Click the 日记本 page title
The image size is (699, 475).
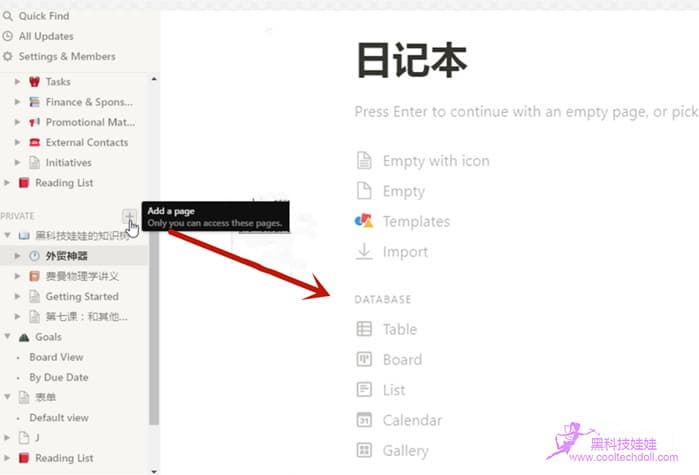(412, 60)
